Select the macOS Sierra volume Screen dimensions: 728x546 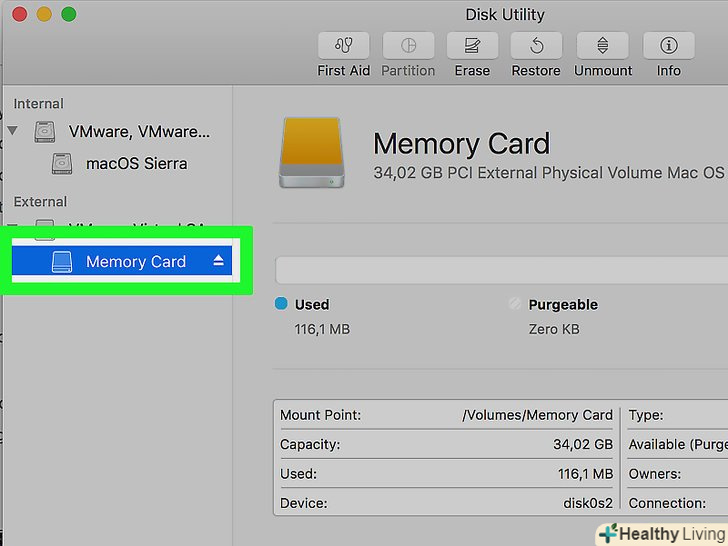[136, 163]
